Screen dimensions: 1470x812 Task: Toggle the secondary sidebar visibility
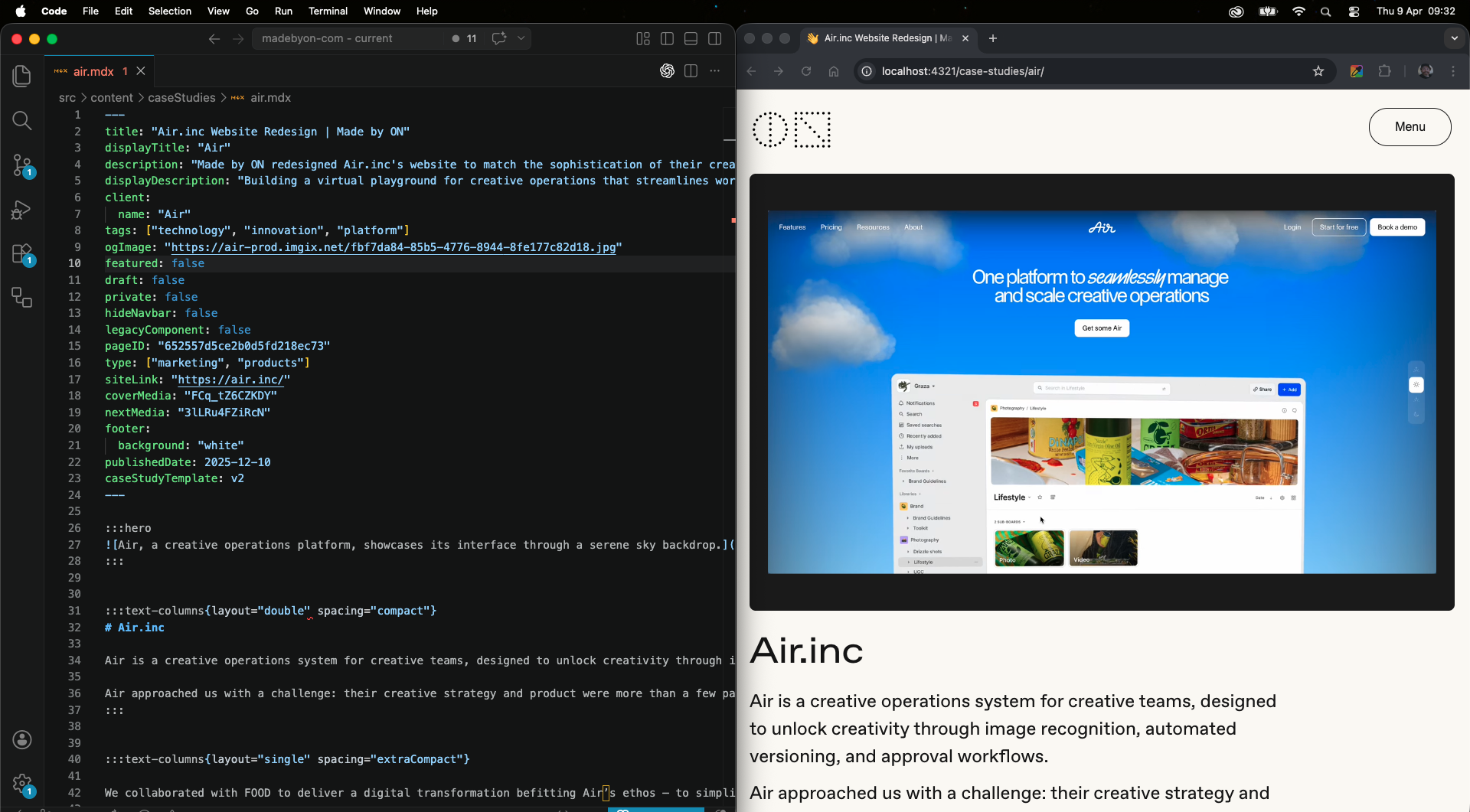coord(715,38)
